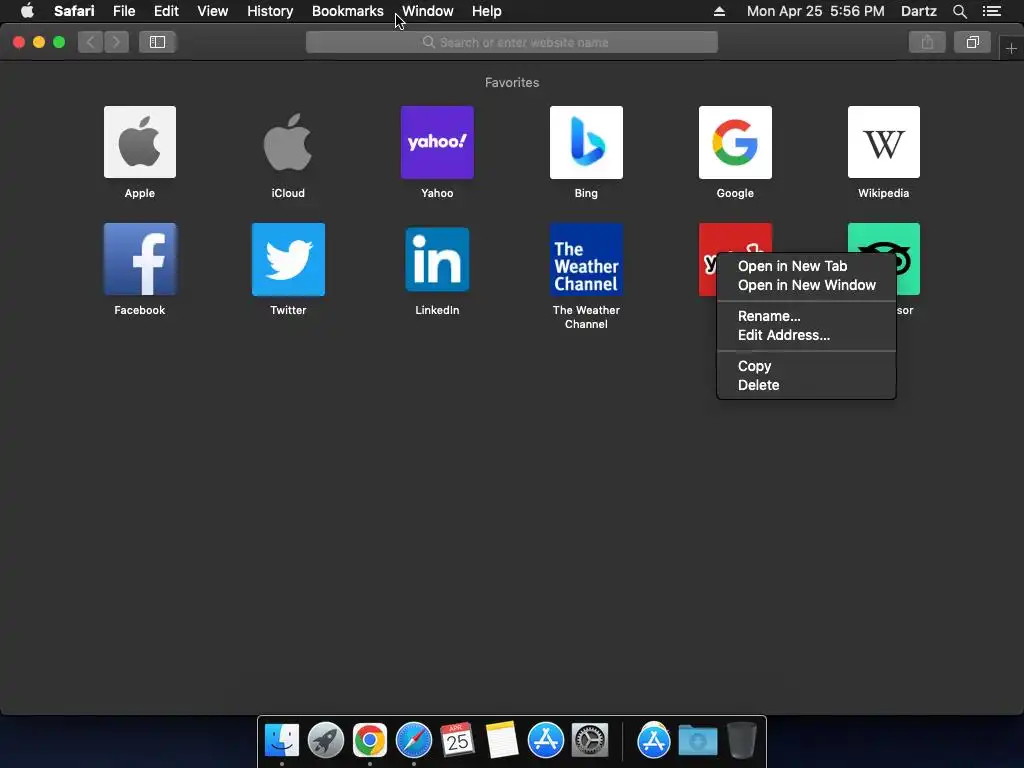Click the Dartz user name
Screen dimensions: 1024x768
click(x=918, y=11)
